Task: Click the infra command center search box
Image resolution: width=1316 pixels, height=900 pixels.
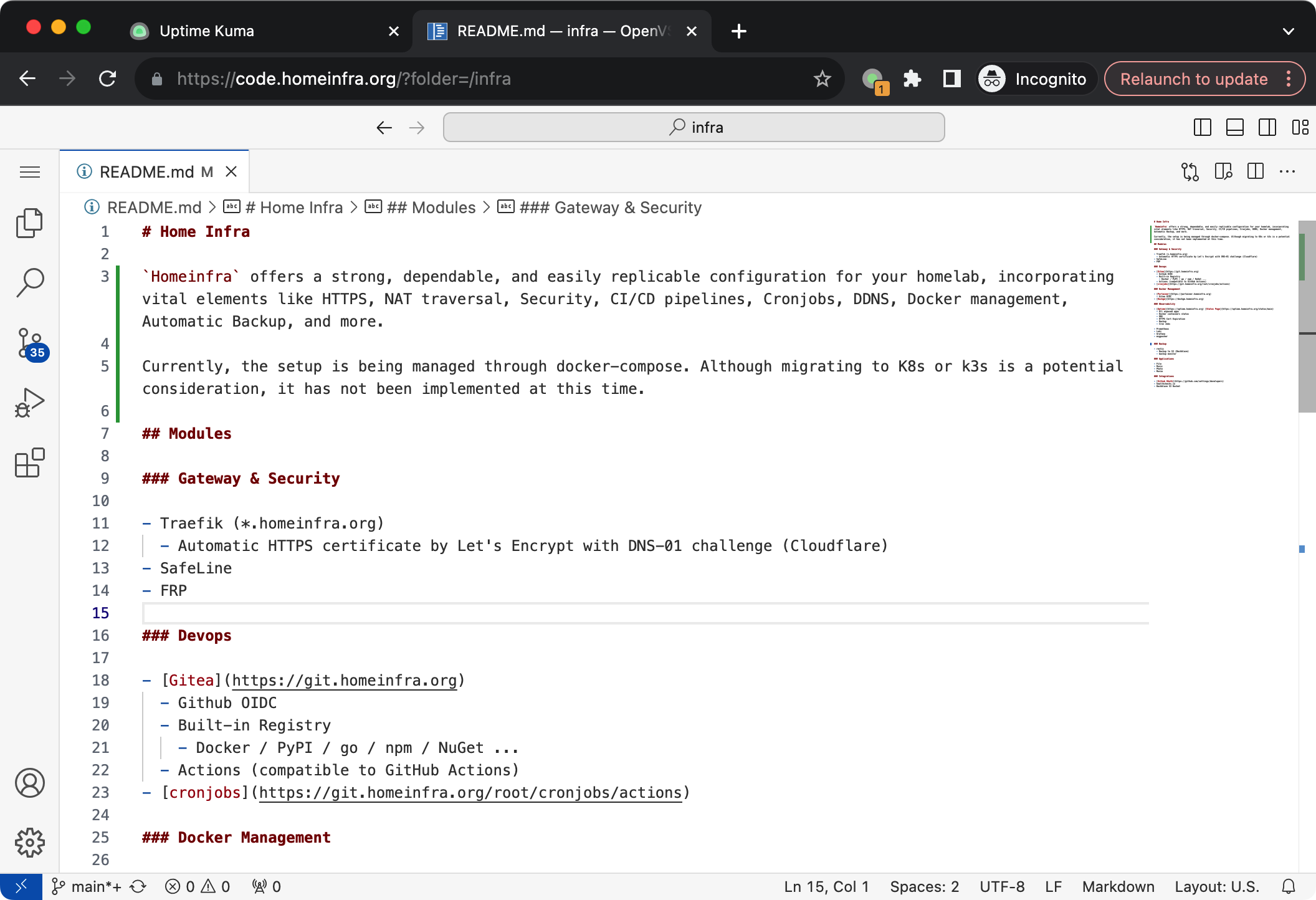Action: pyautogui.click(x=694, y=127)
